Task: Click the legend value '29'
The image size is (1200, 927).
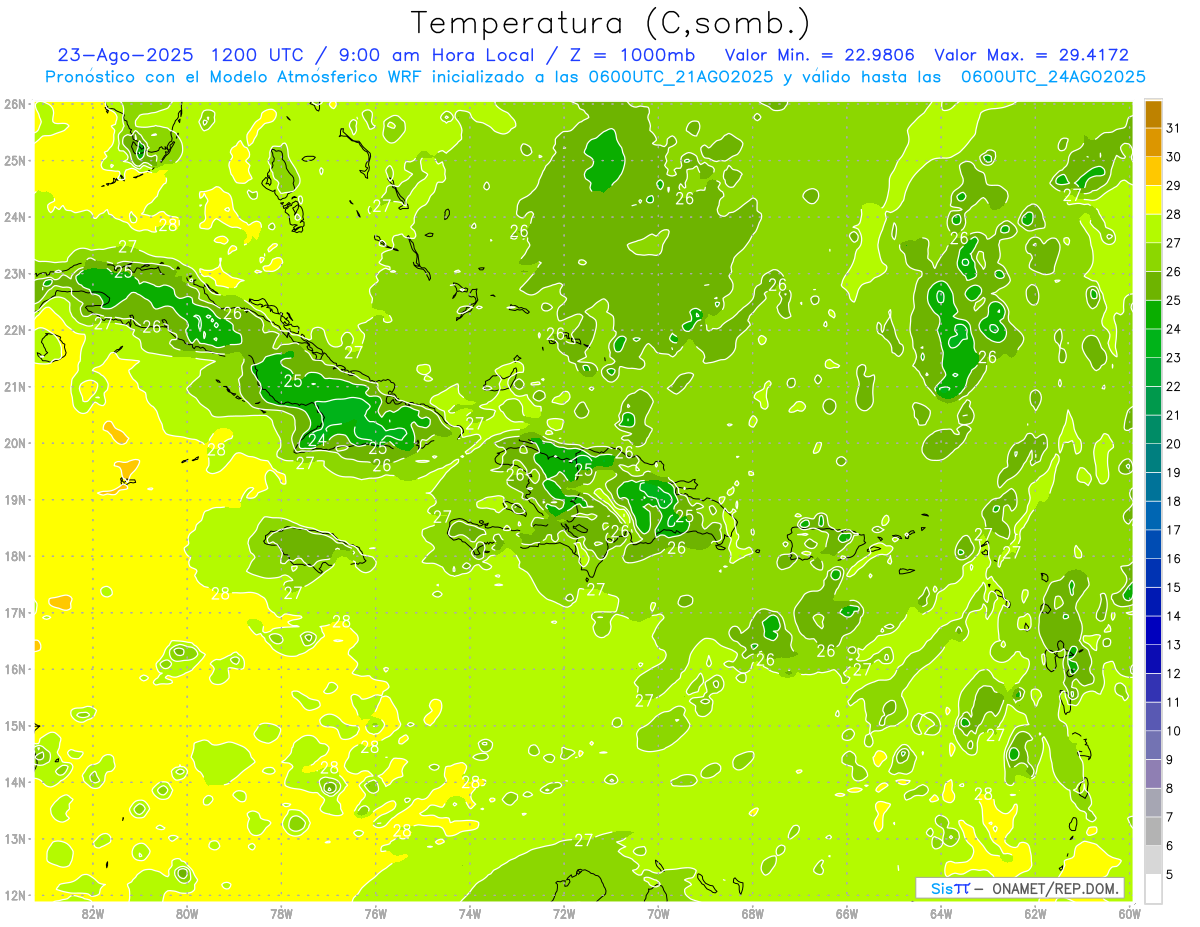Action: tap(1174, 186)
